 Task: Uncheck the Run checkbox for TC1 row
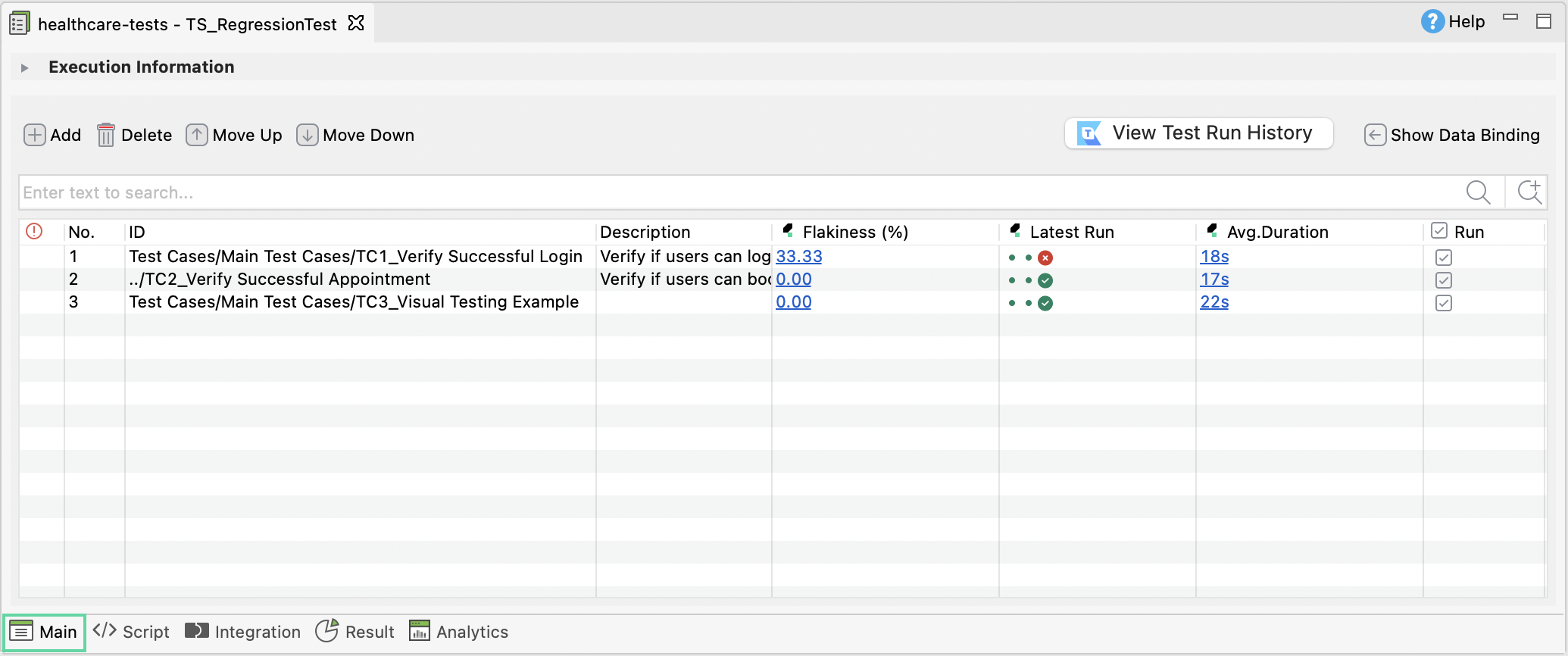[x=1443, y=258]
